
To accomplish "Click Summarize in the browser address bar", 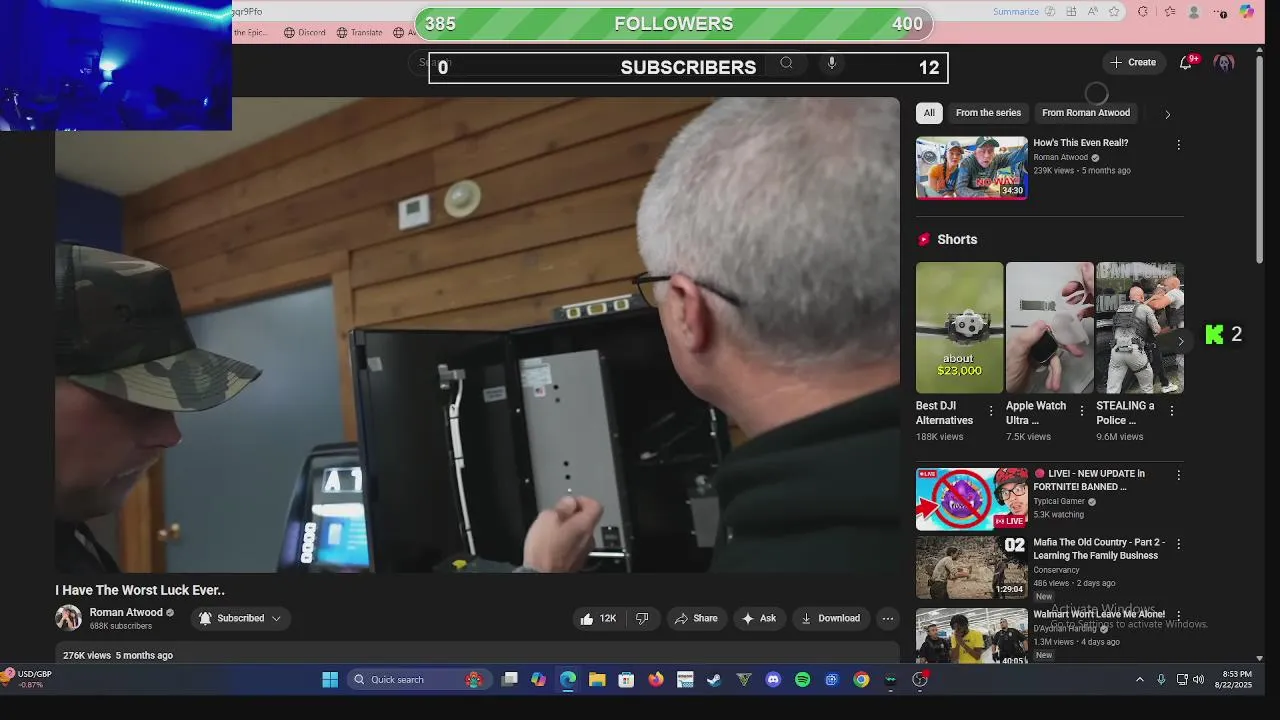I will click(x=1016, y=12).
